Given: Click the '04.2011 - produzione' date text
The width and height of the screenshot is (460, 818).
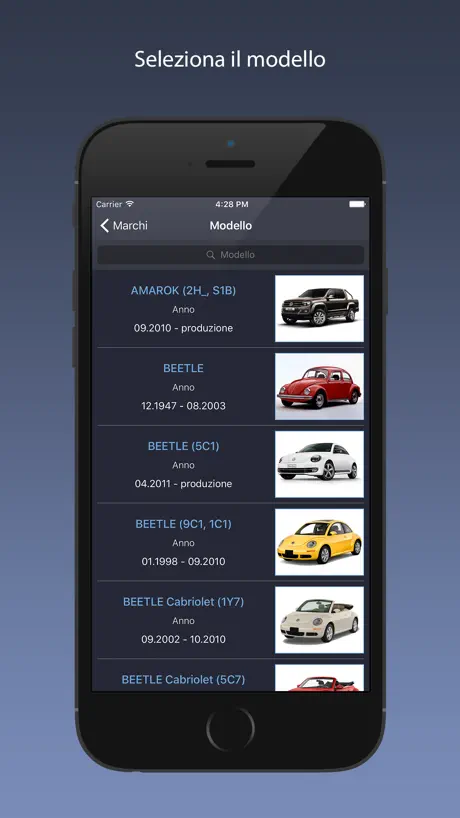Looking at the screenshot, I should click(x=183, y=484).
